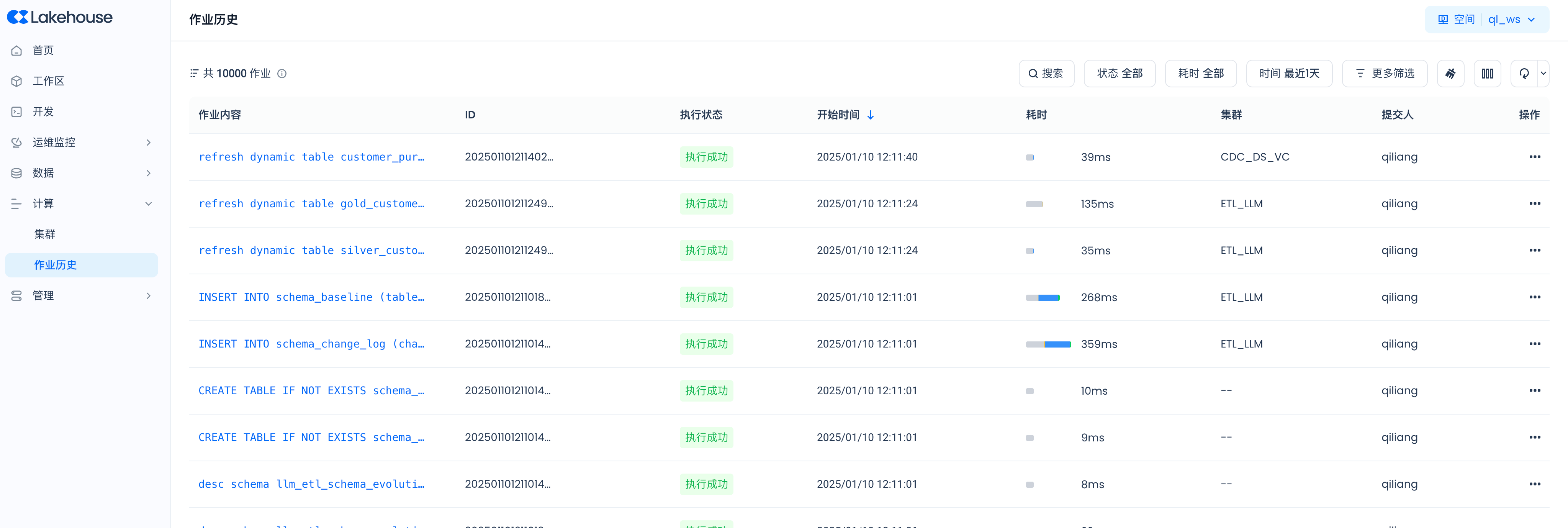The image size is (1568, 528).
Task: Open 首页 from the sidebar
Action: pos(43,51)
